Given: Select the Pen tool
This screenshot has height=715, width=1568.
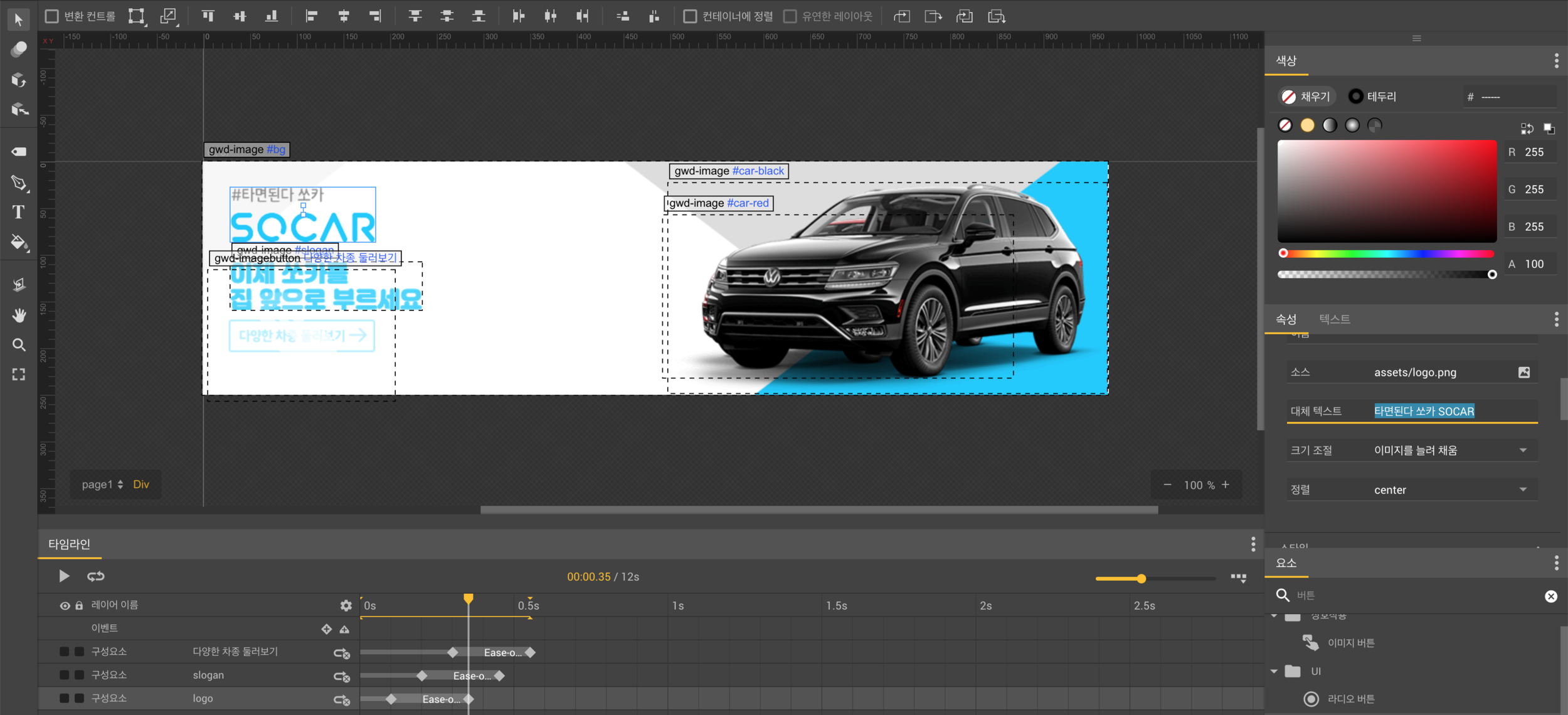Looking at the screenshot, I should [x=18, y=183].
